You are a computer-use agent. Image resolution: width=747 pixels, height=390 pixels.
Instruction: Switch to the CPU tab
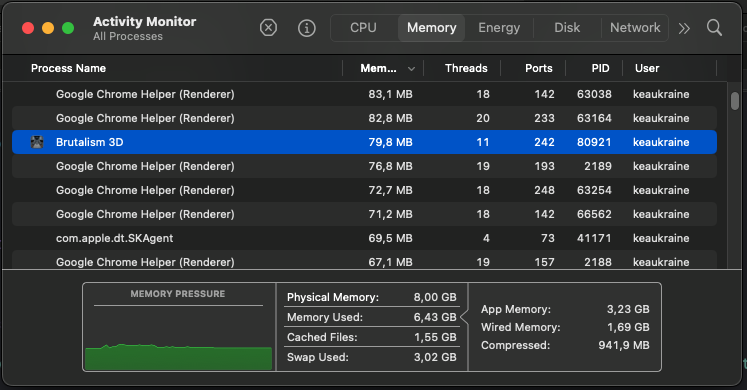[x=363, y=28]
